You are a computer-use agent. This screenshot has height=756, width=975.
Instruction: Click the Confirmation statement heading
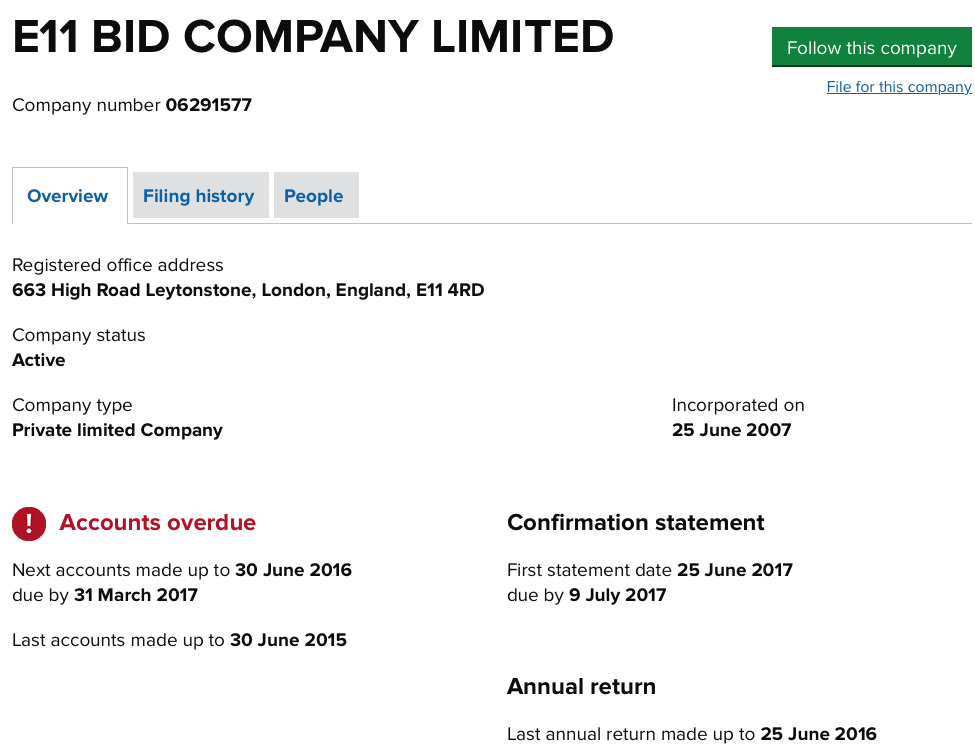[635, 523]
